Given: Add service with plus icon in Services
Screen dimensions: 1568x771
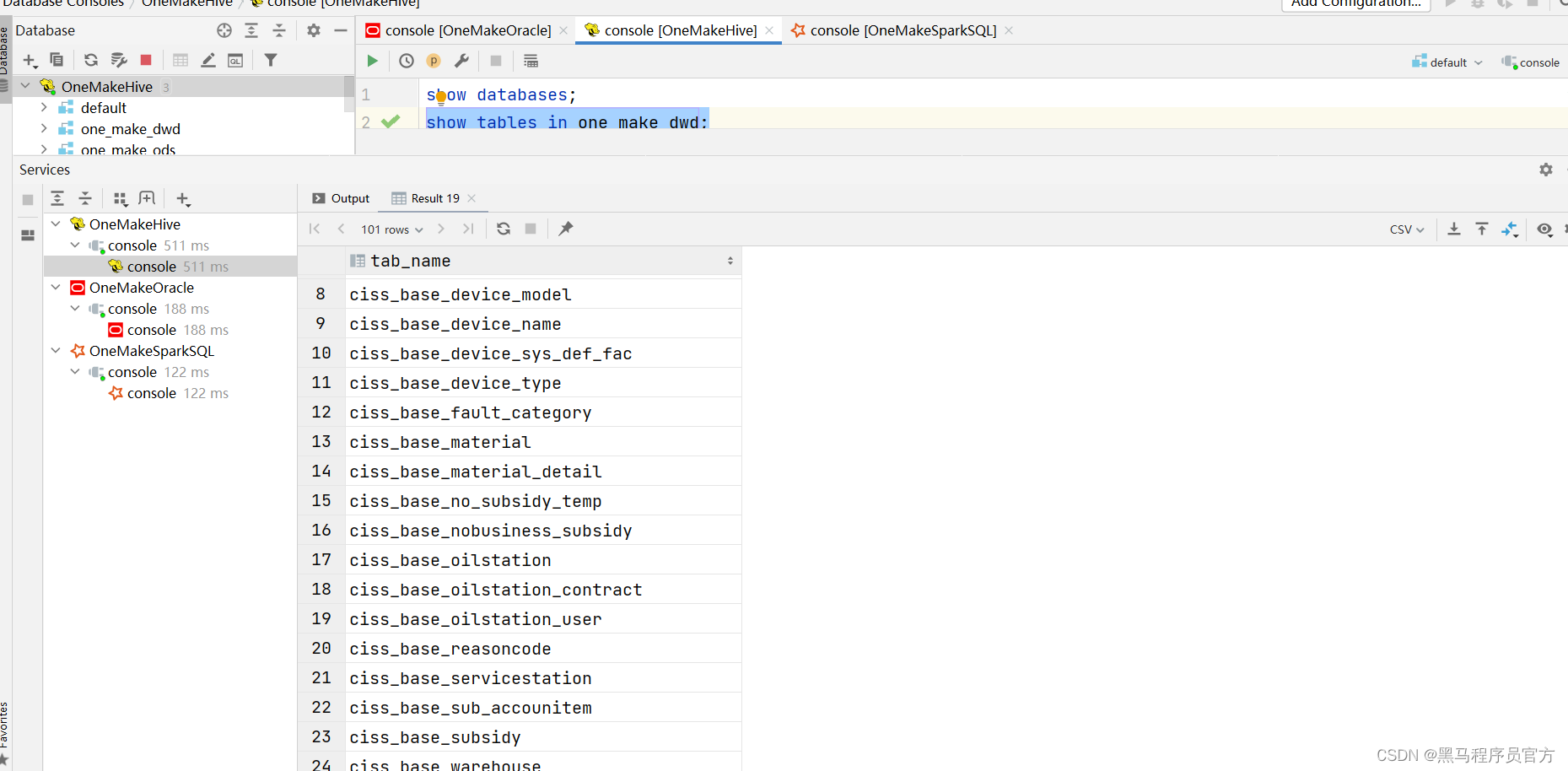Looking at the screenshot, I should tap(183, 199).
